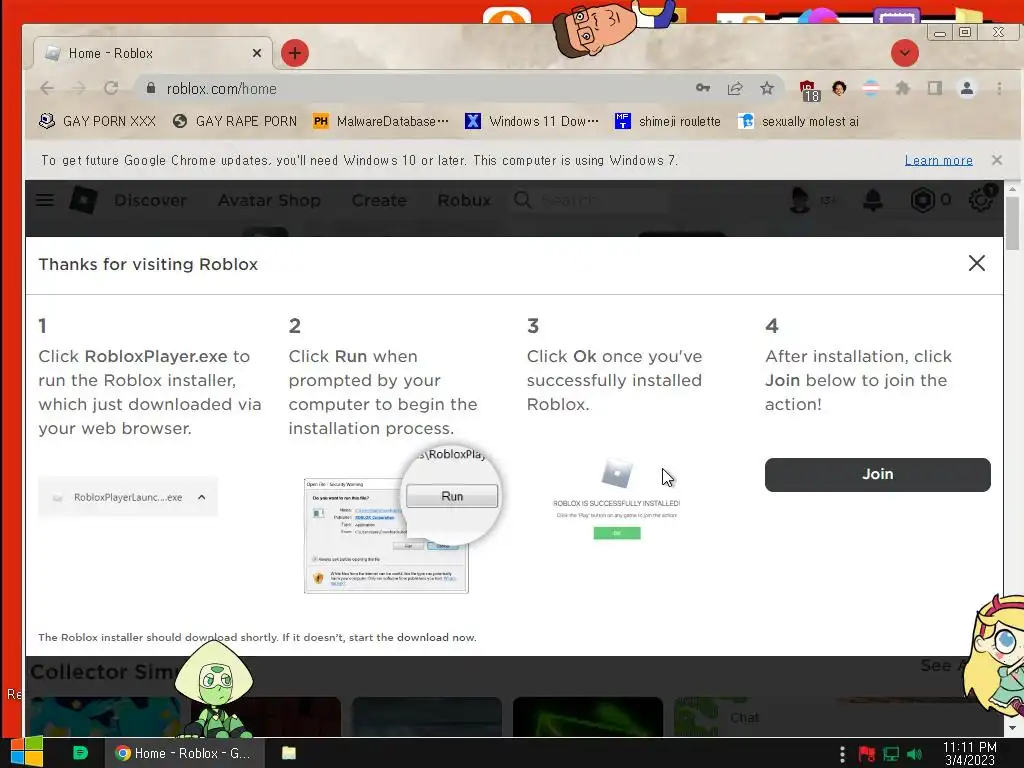The width and height of the screenshot is (1024, 768).
Task: Open the Avatar Shop nav item
Action: click(x=269, y=200)
